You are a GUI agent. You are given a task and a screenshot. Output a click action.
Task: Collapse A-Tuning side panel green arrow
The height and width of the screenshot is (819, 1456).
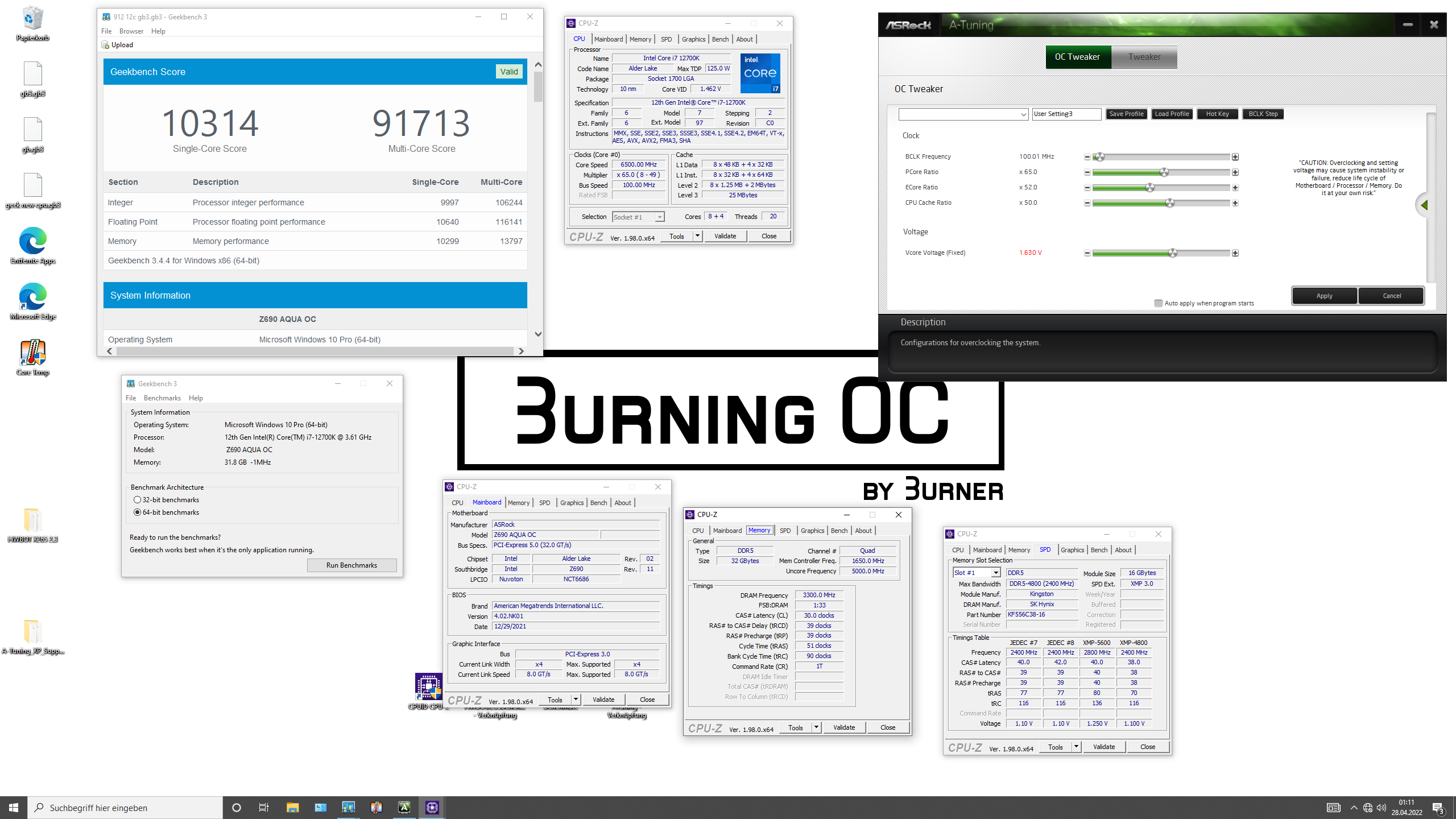[x=1424, y=205]
